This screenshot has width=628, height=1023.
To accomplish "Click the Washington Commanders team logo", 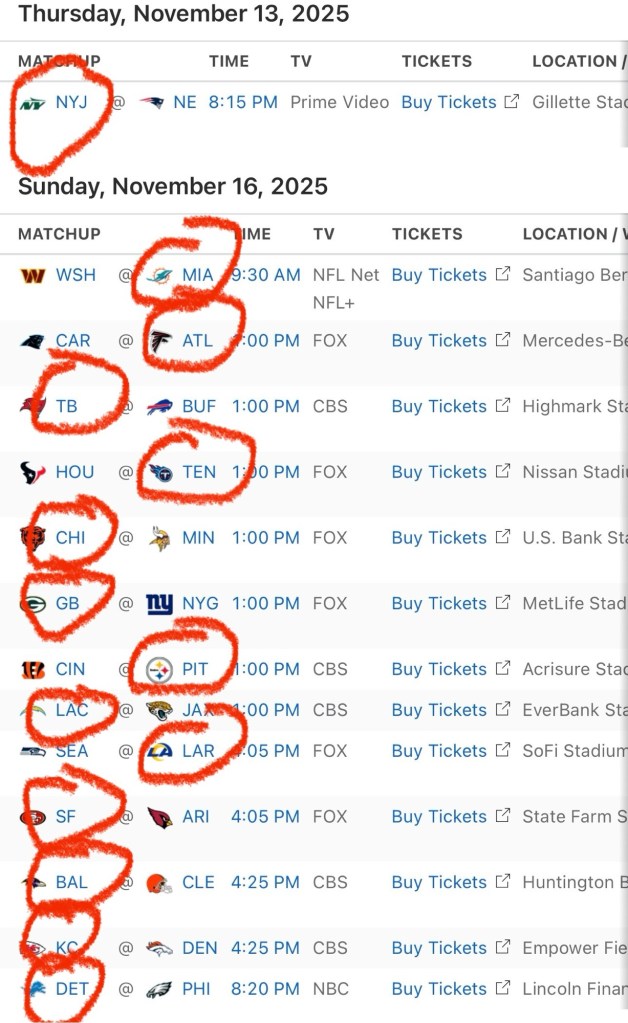I will point(32,275).
